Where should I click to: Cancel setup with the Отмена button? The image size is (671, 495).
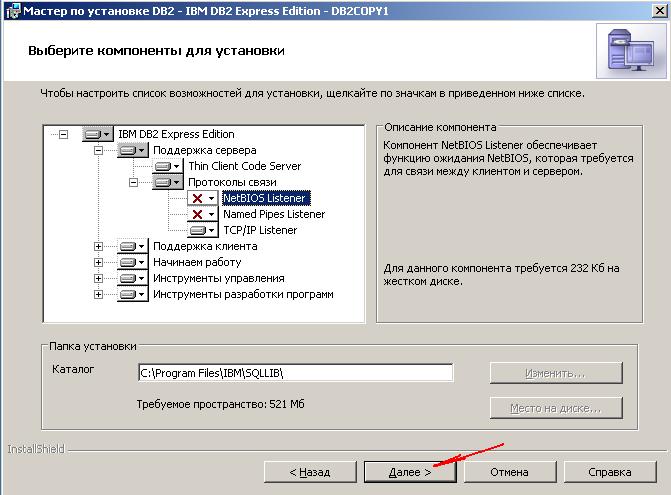click(x=510, y=472)
